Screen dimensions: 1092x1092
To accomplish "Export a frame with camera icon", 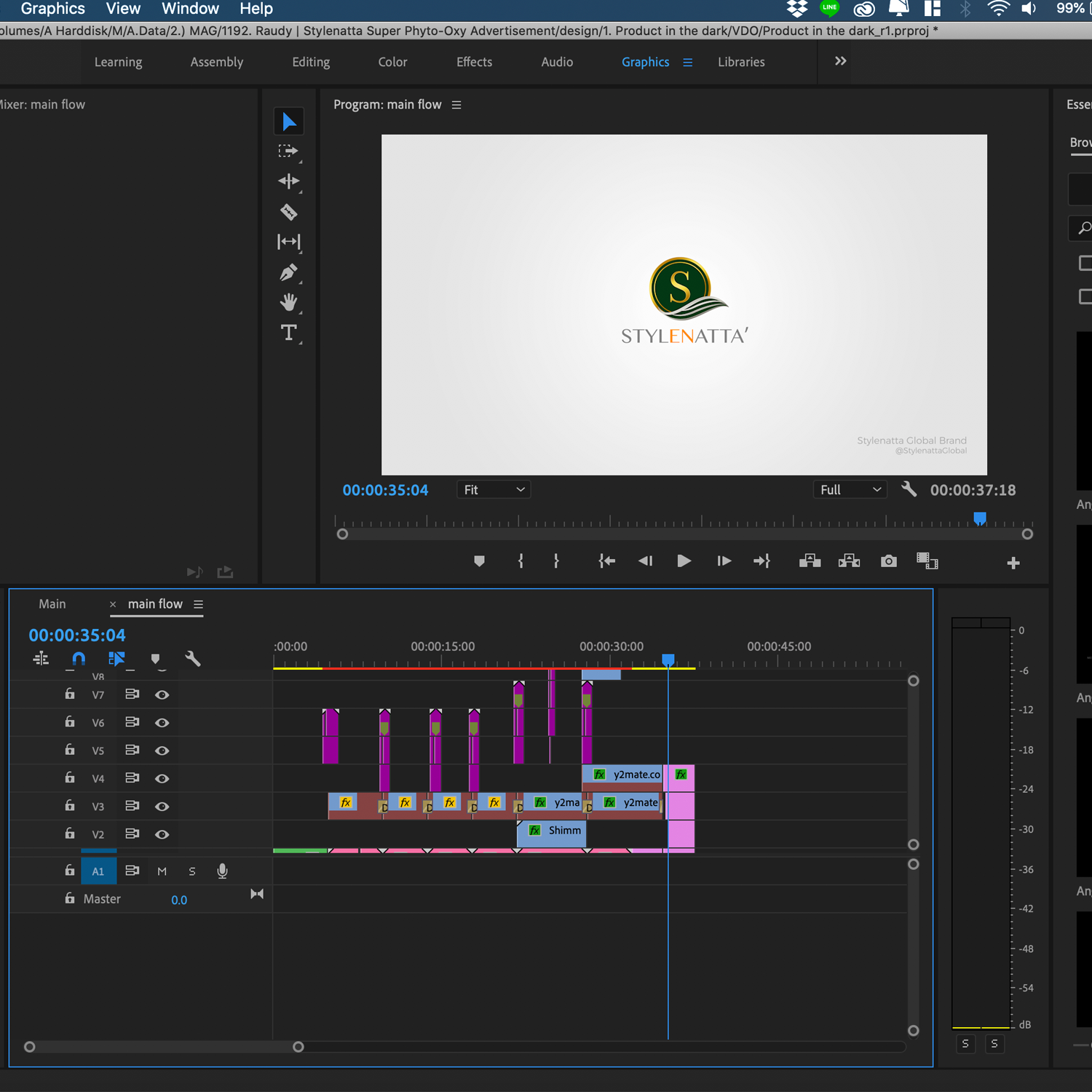I will point(888,561).
